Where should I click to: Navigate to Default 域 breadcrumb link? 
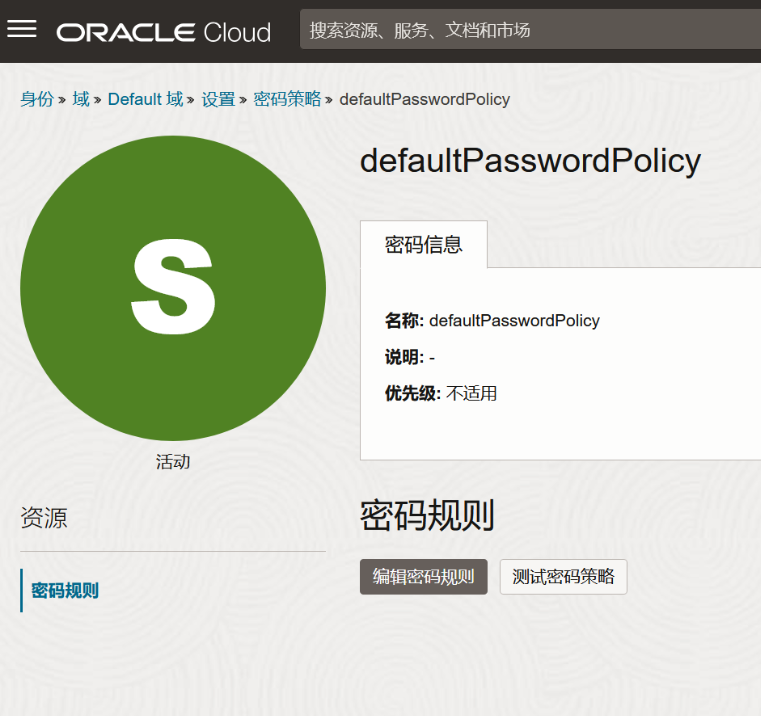pos(145,99)
